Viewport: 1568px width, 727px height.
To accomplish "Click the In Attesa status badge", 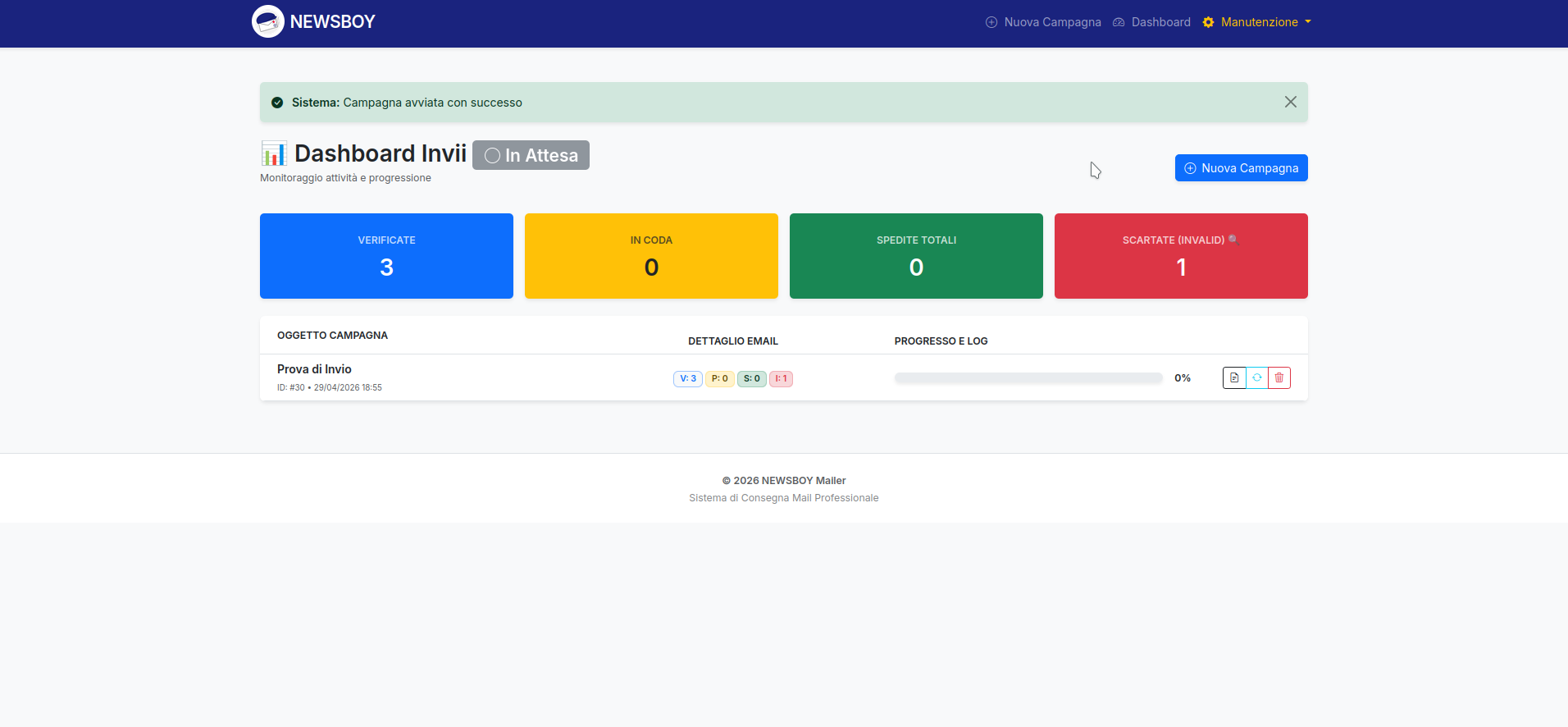I will click(531, 155).
